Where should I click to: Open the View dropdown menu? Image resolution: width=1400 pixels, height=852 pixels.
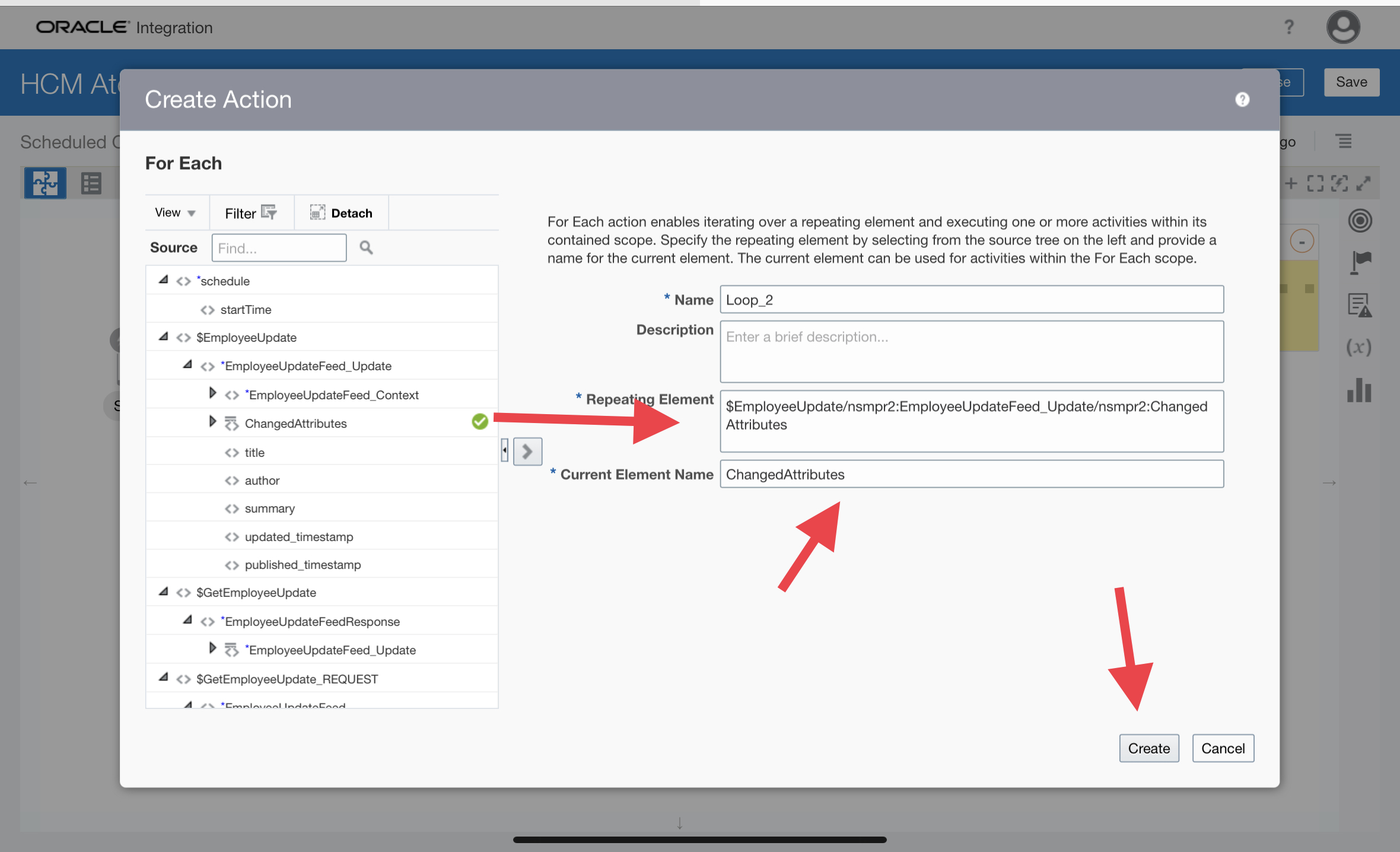pos(175,212)
